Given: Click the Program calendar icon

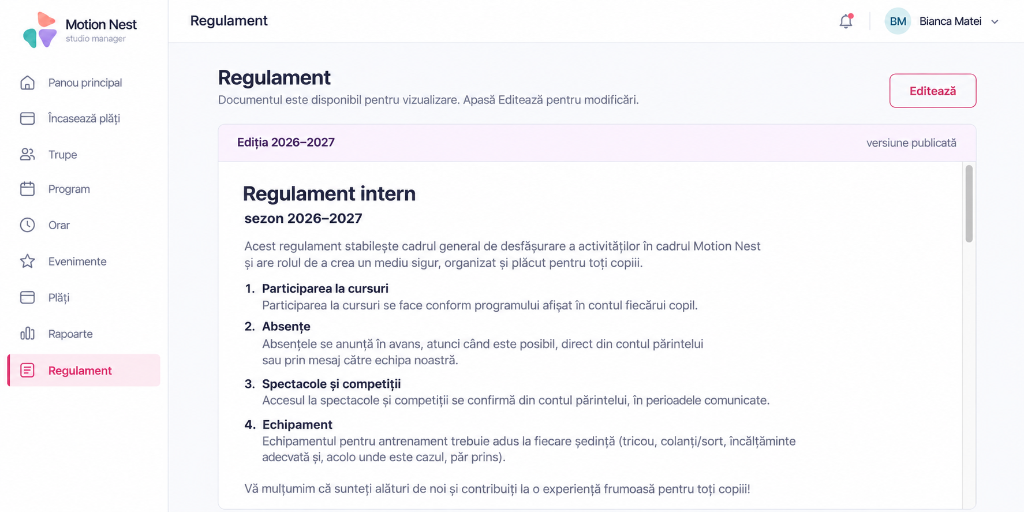Looking at the screenshot, I should 27,189.
